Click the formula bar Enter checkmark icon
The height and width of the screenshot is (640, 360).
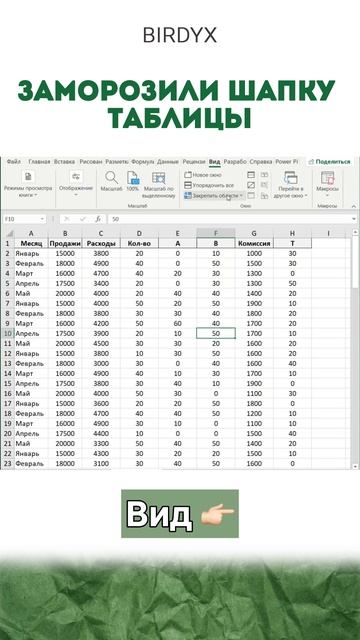83,219
